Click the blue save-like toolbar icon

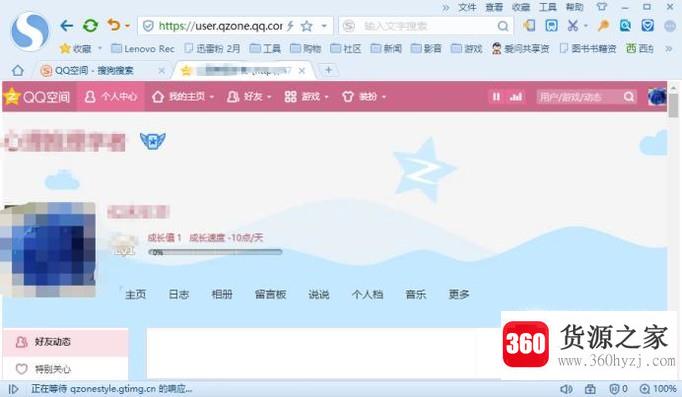pyautogui.click(x=551, y=26)
